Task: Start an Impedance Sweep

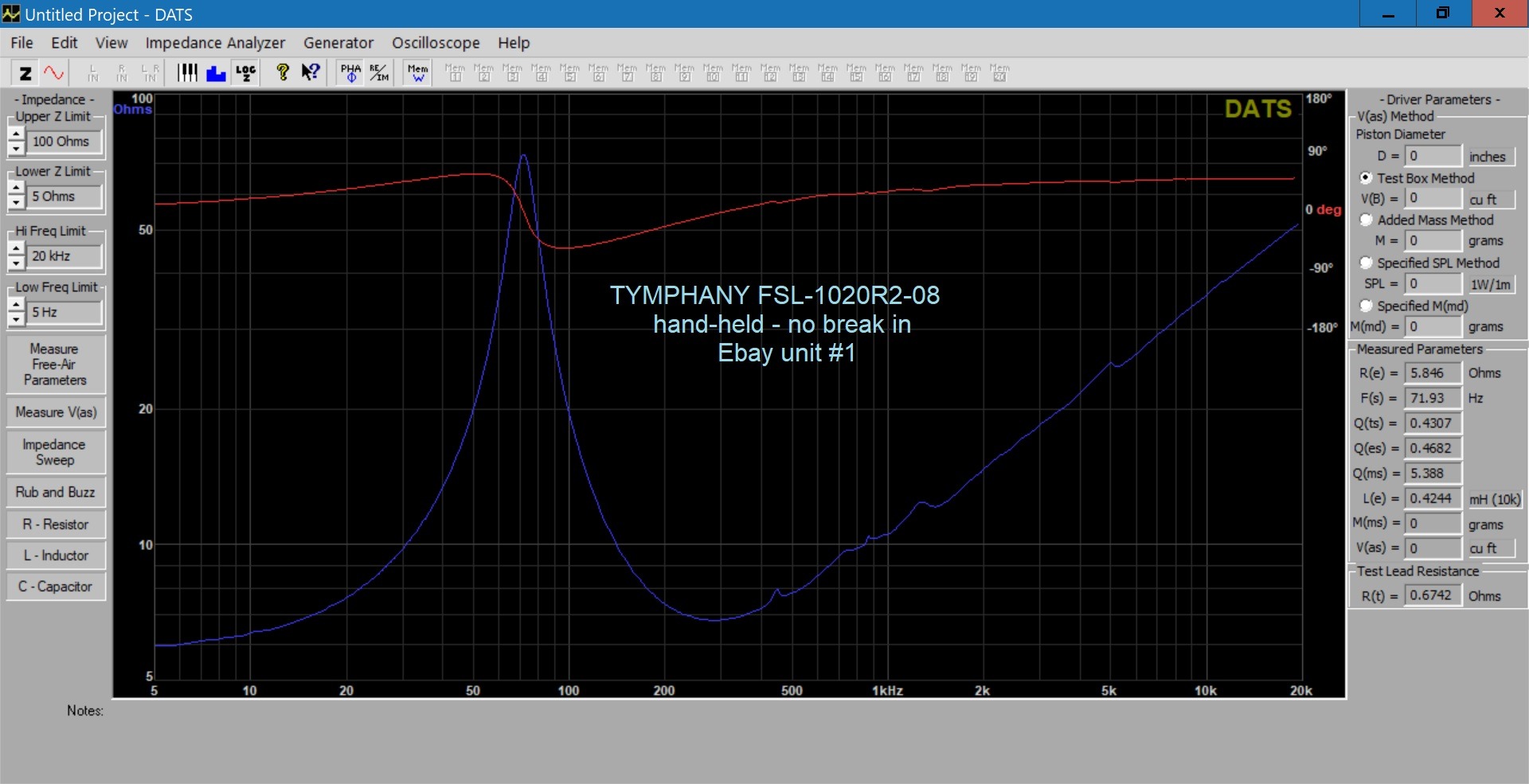Action: (x=55, y=452)
